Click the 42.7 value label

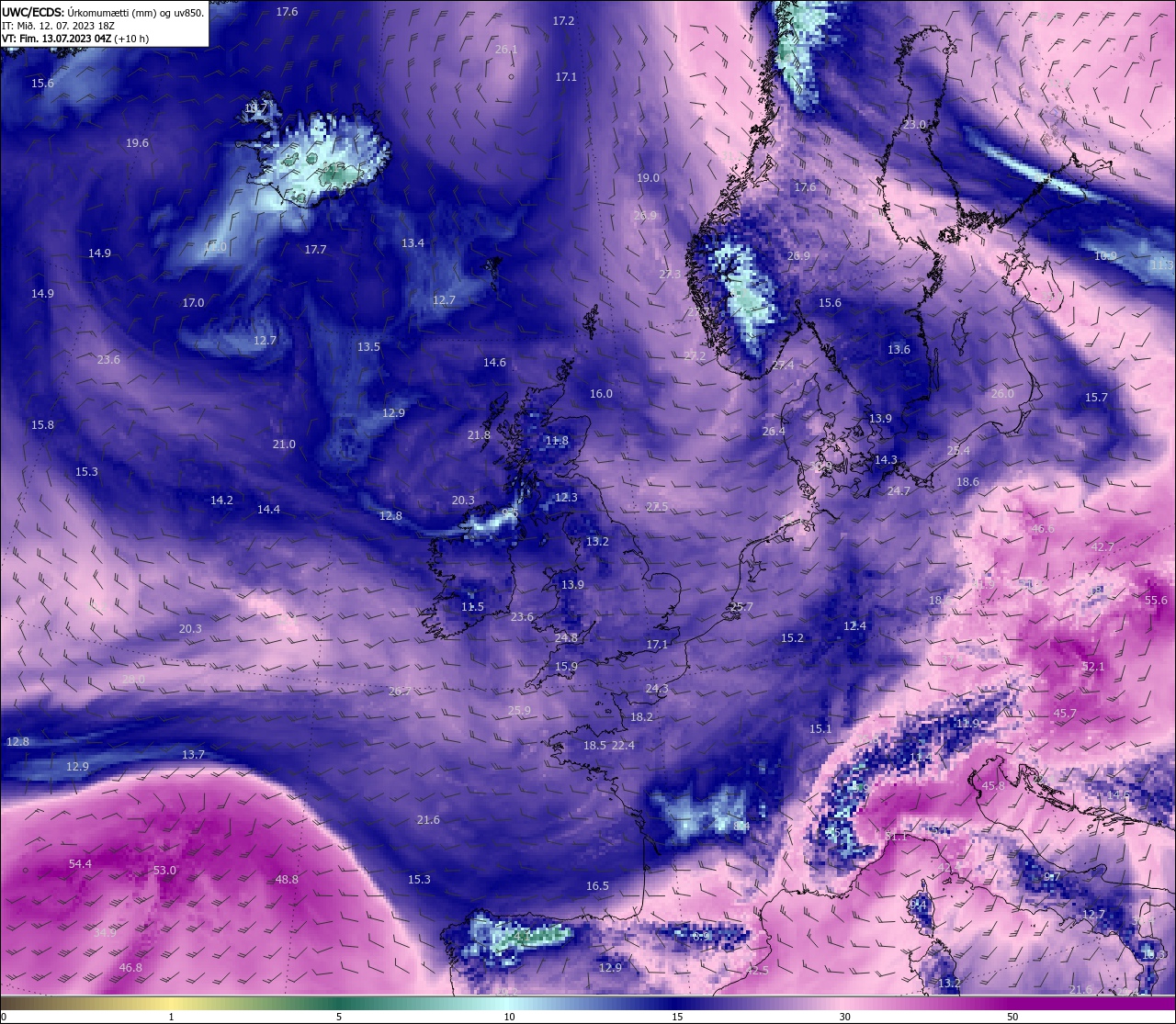click(1102, 547)
